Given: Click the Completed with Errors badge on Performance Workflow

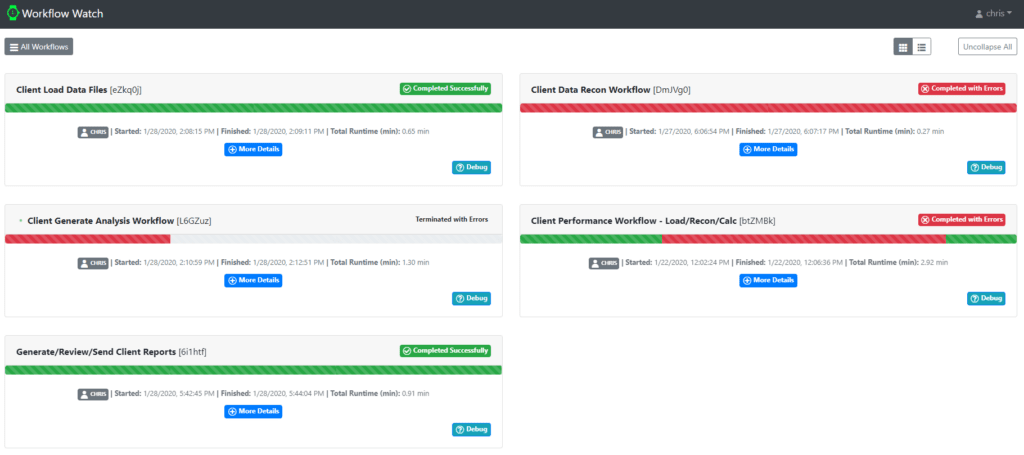Looking at the screenshot, I should coord(961,220).
